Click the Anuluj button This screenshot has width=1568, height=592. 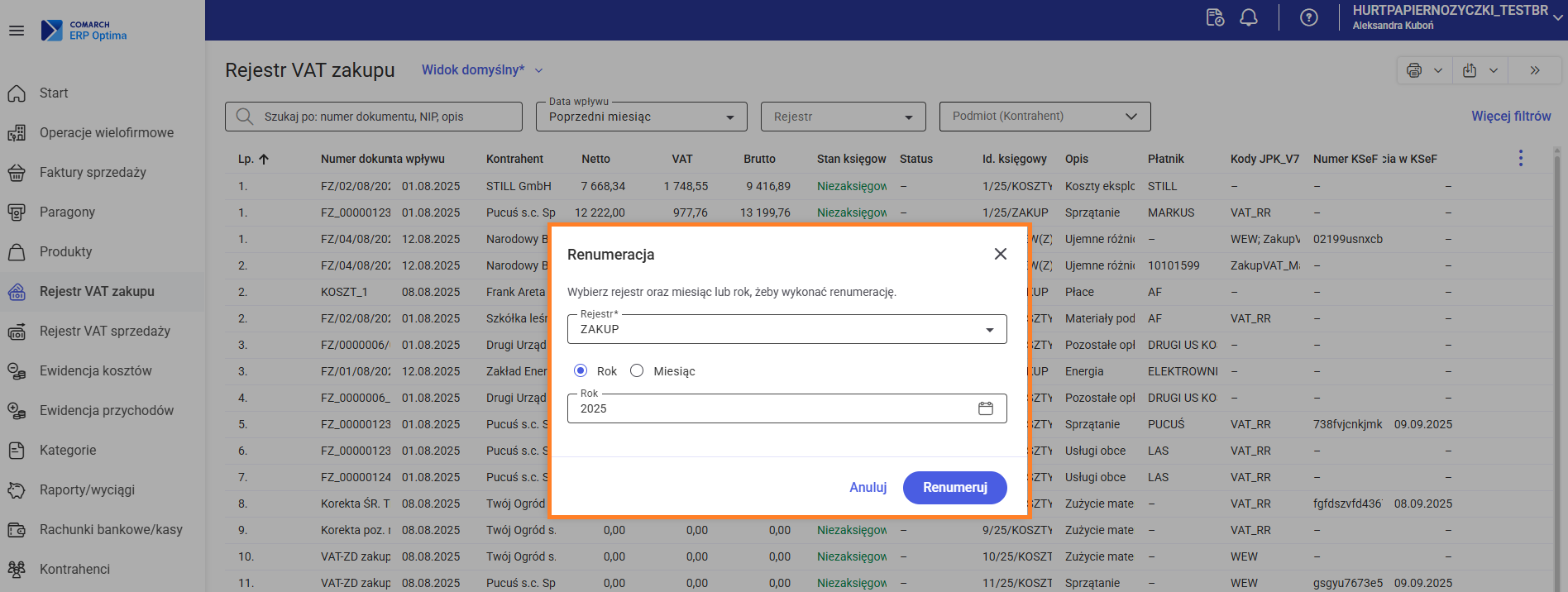coord(868,487)
